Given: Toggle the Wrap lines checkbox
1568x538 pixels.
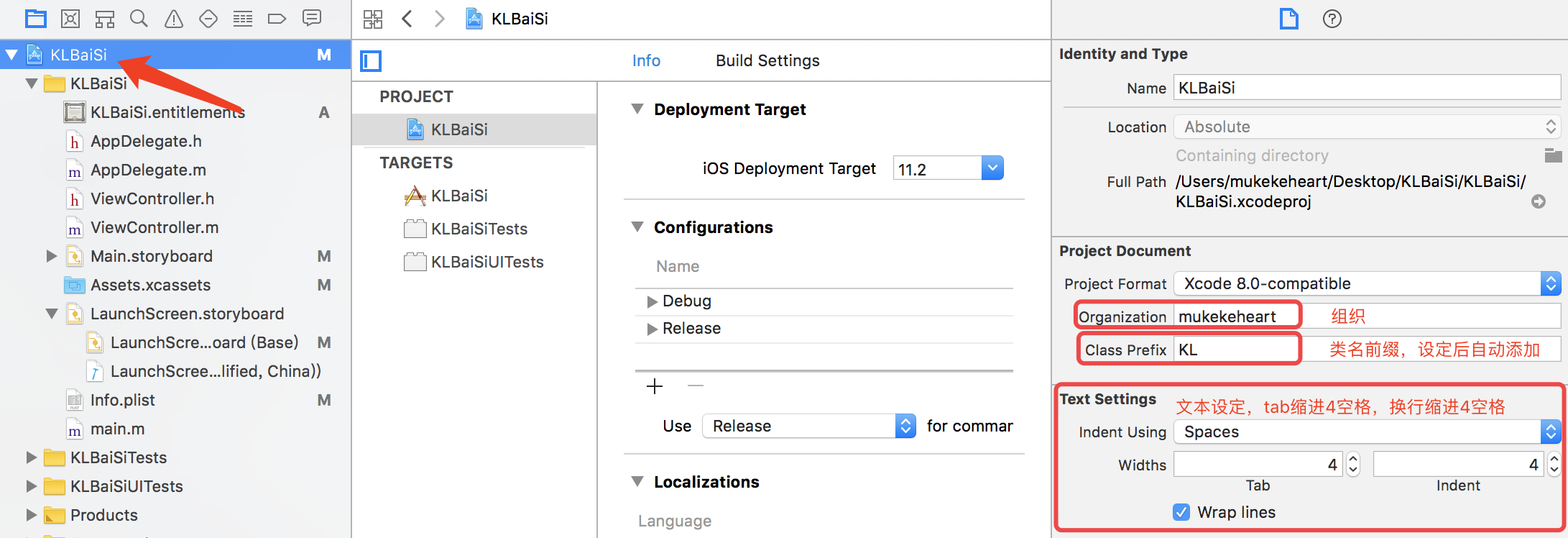Looking at the screenshot, I should (1181, 512).
